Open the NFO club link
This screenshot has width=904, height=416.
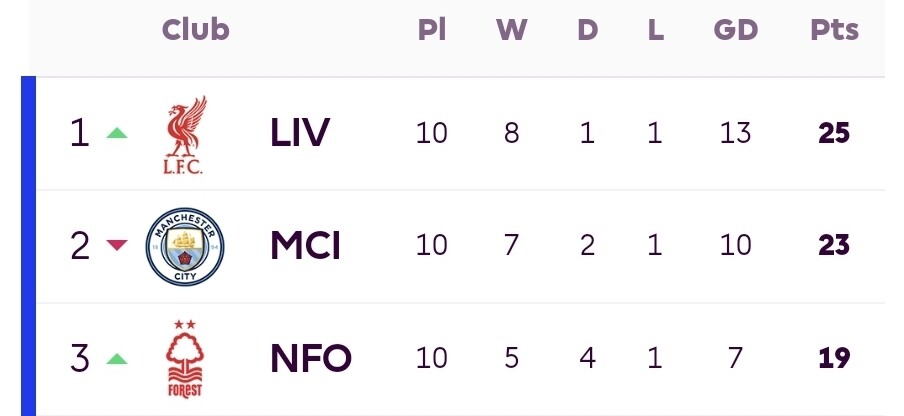tap(311, 357)
